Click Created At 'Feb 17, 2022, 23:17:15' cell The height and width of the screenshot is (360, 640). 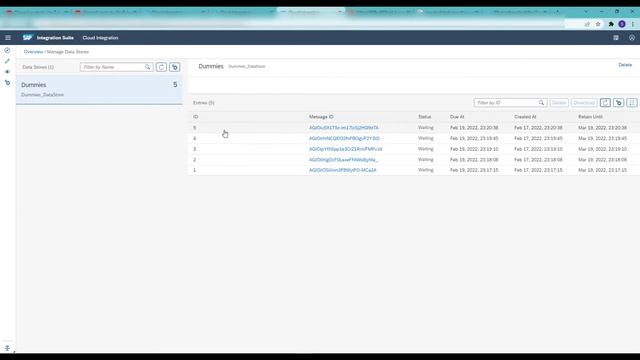(x=538, y=170)
